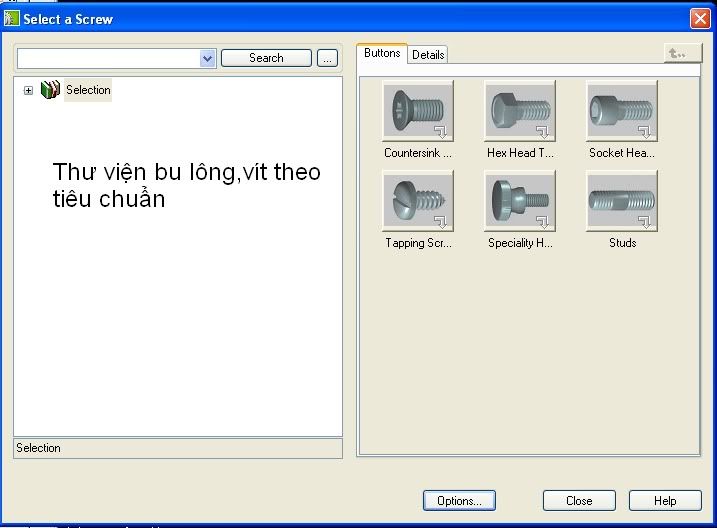Image resolution: width=717 pixels, height=528 pixels.
Task: Pick the Socket Head screw type button
Action: [622, 111]
